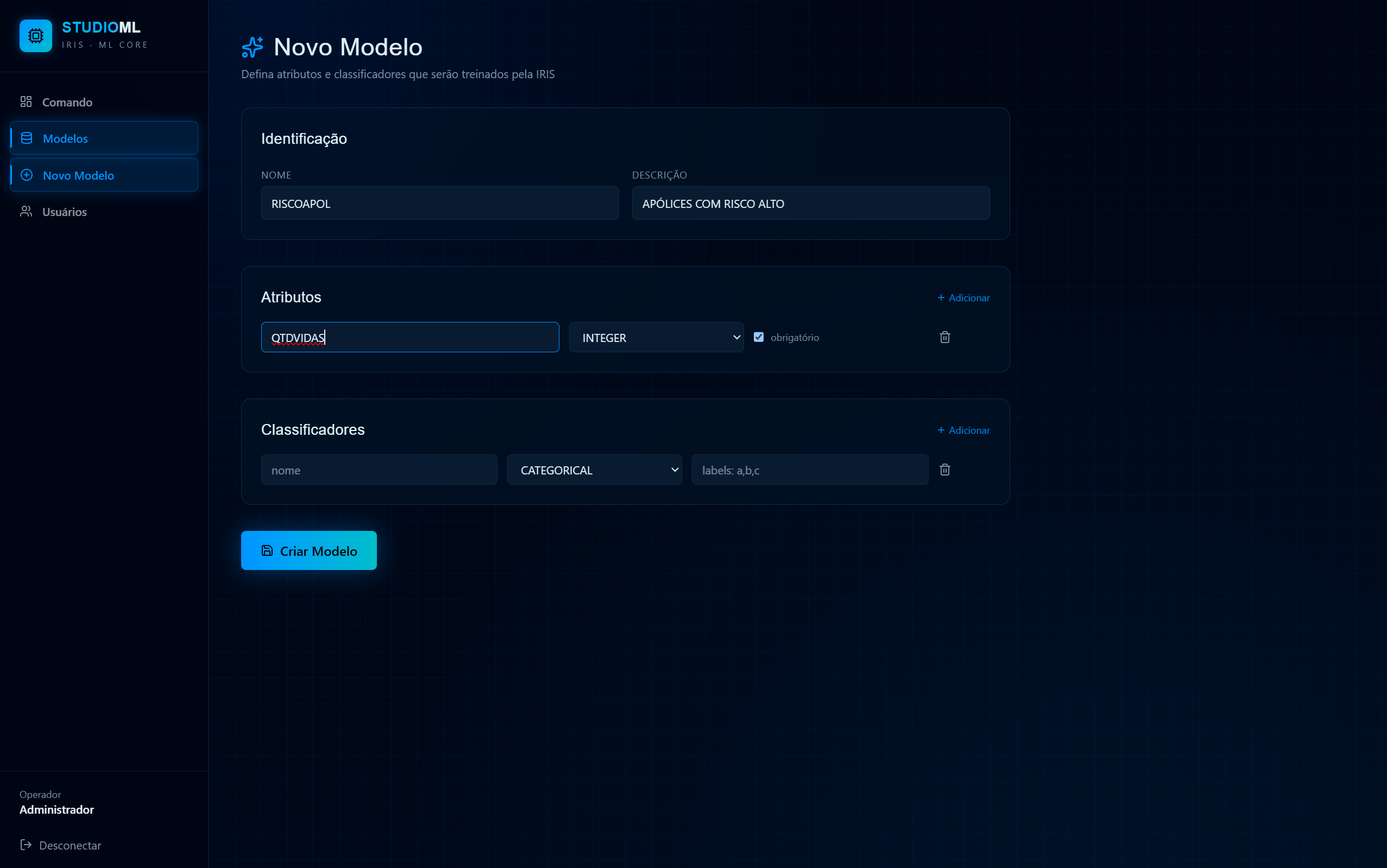Image resolution: width=1387 pixels, height=868 pixels.
Task: Click the Comando grid icon in sidebar
Action: [x=26, y=102]
